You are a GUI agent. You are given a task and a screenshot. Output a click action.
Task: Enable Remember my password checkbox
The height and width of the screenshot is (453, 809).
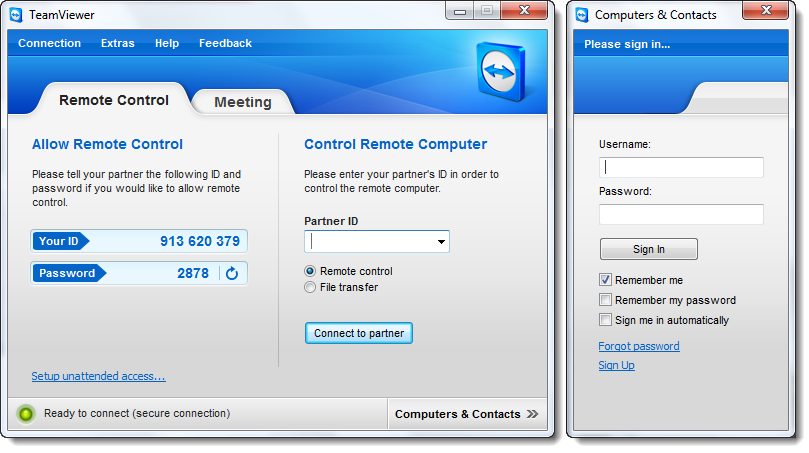point(605,300)
